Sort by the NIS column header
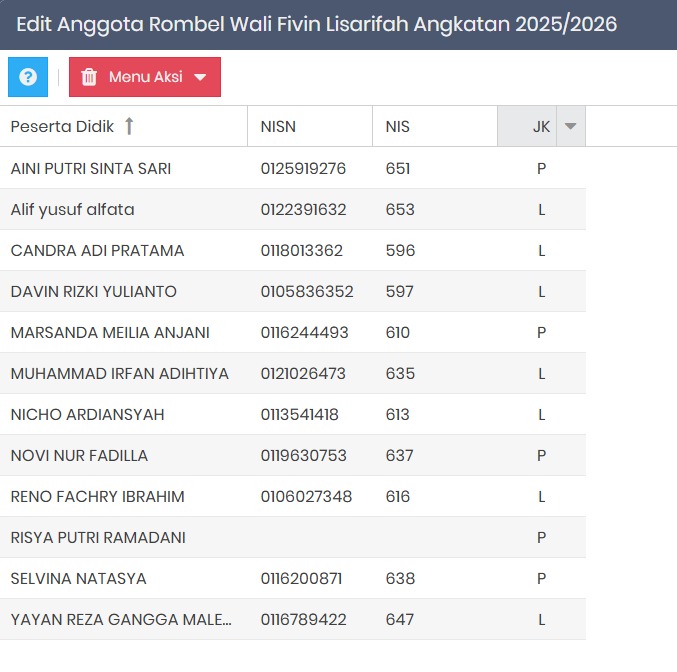Image resolution: width=677 pixels, height=672 pixels. tap(398, 127)
